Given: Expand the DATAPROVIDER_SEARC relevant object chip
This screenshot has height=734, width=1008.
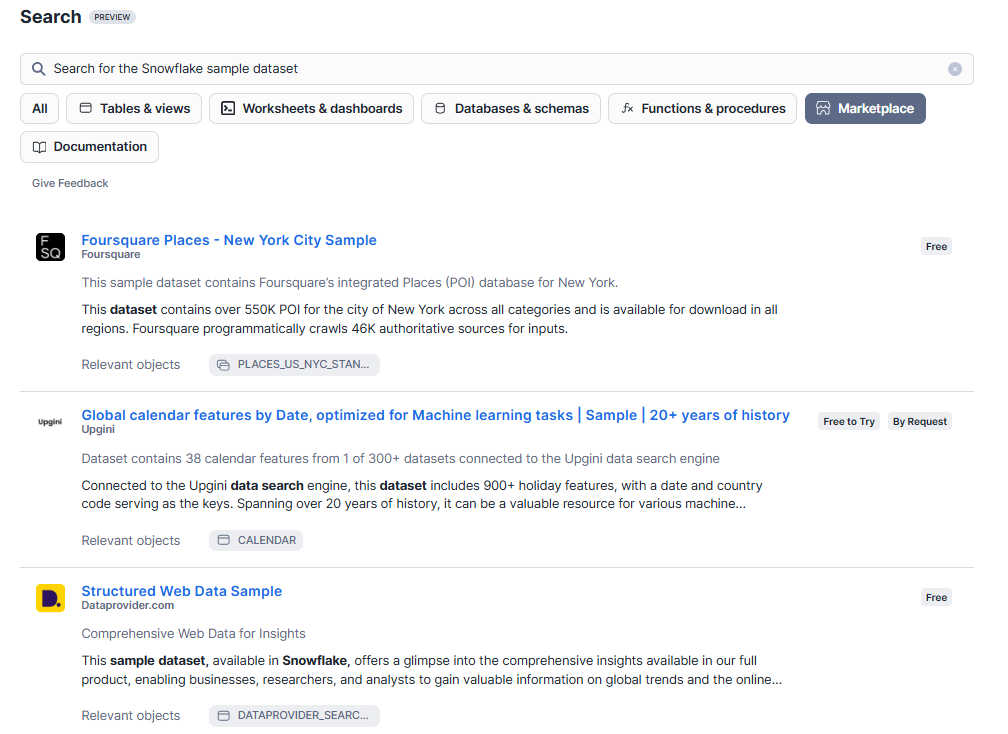Looking at the screenshot, I should [x=294, y=715].
